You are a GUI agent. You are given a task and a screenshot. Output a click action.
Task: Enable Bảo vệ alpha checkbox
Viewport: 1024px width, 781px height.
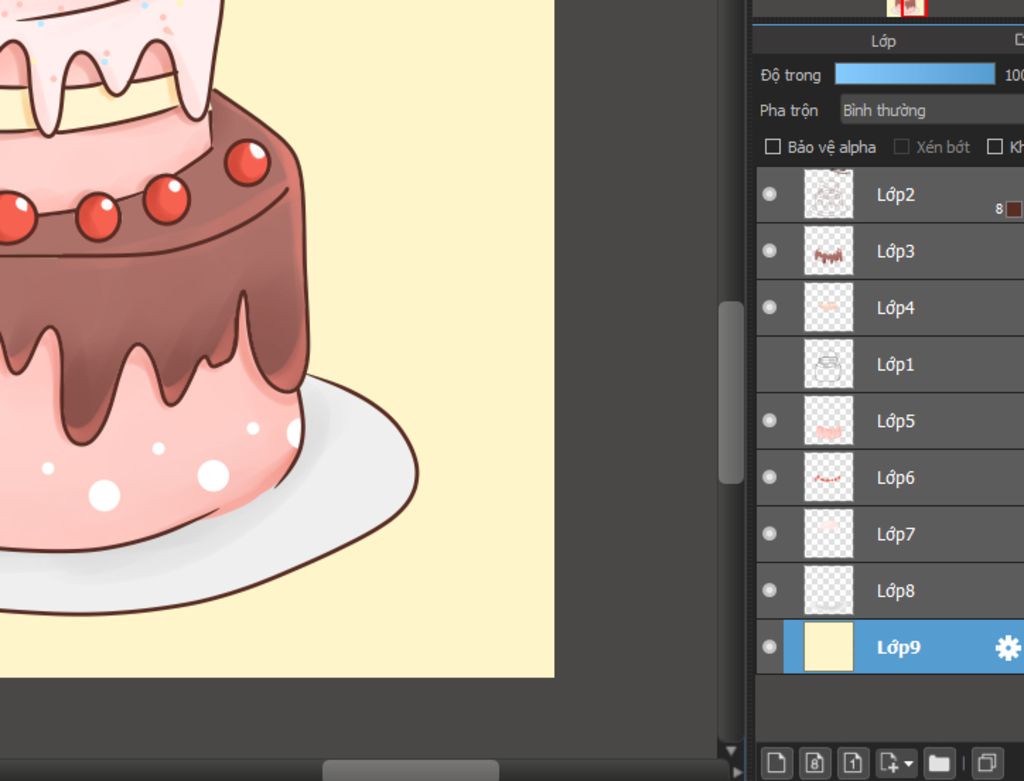pyautogui.click(x=773, y=147)
